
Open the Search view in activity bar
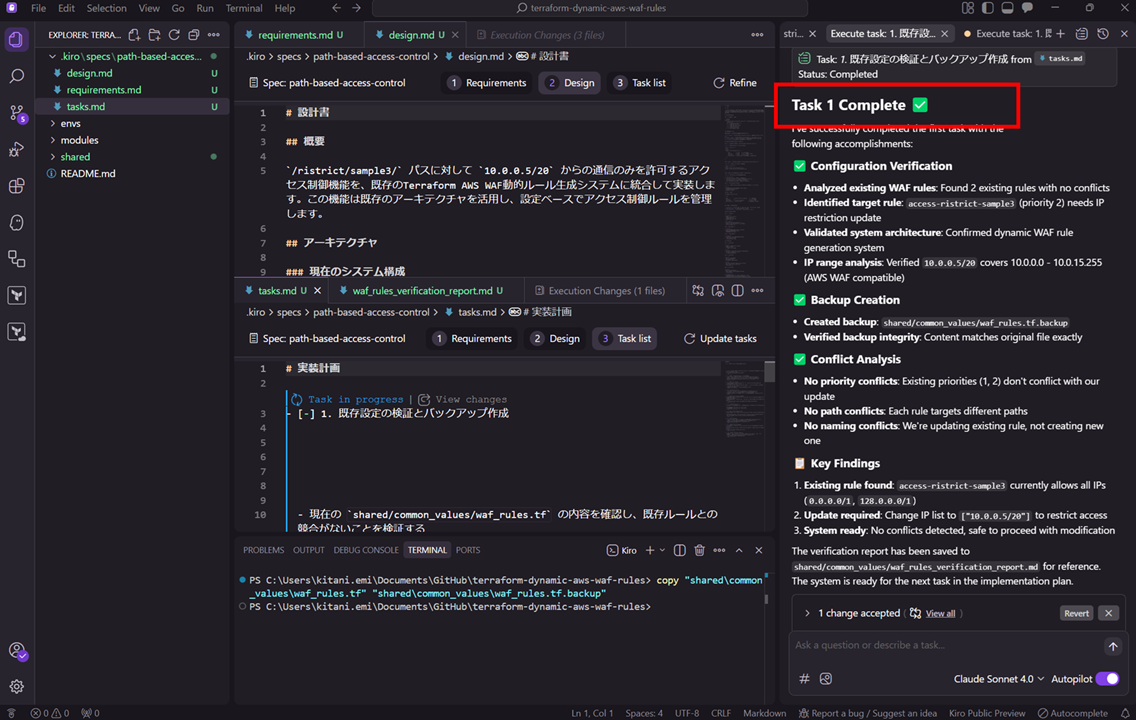point(17,76)
